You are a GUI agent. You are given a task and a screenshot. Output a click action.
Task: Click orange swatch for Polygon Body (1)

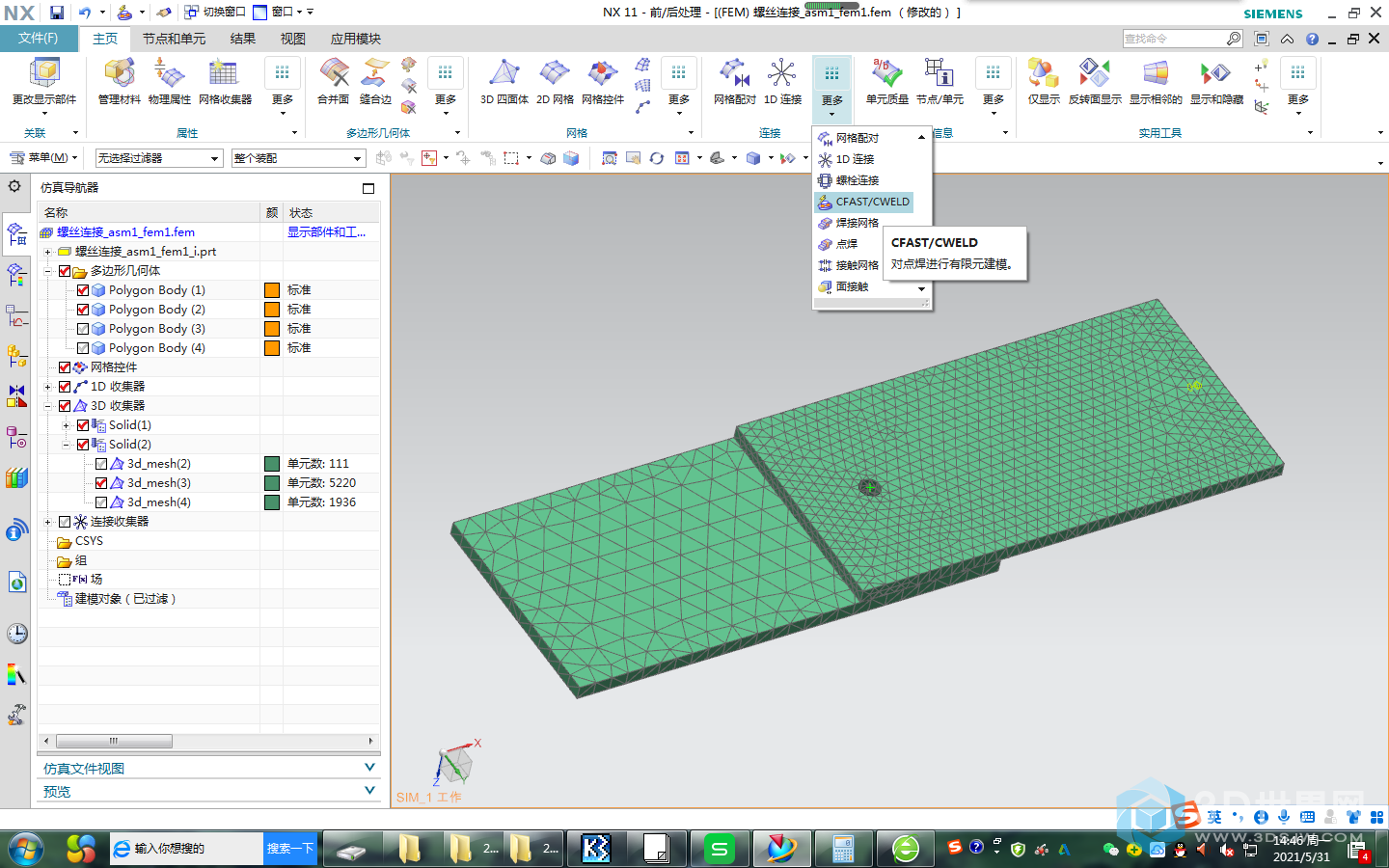point(272,290)
